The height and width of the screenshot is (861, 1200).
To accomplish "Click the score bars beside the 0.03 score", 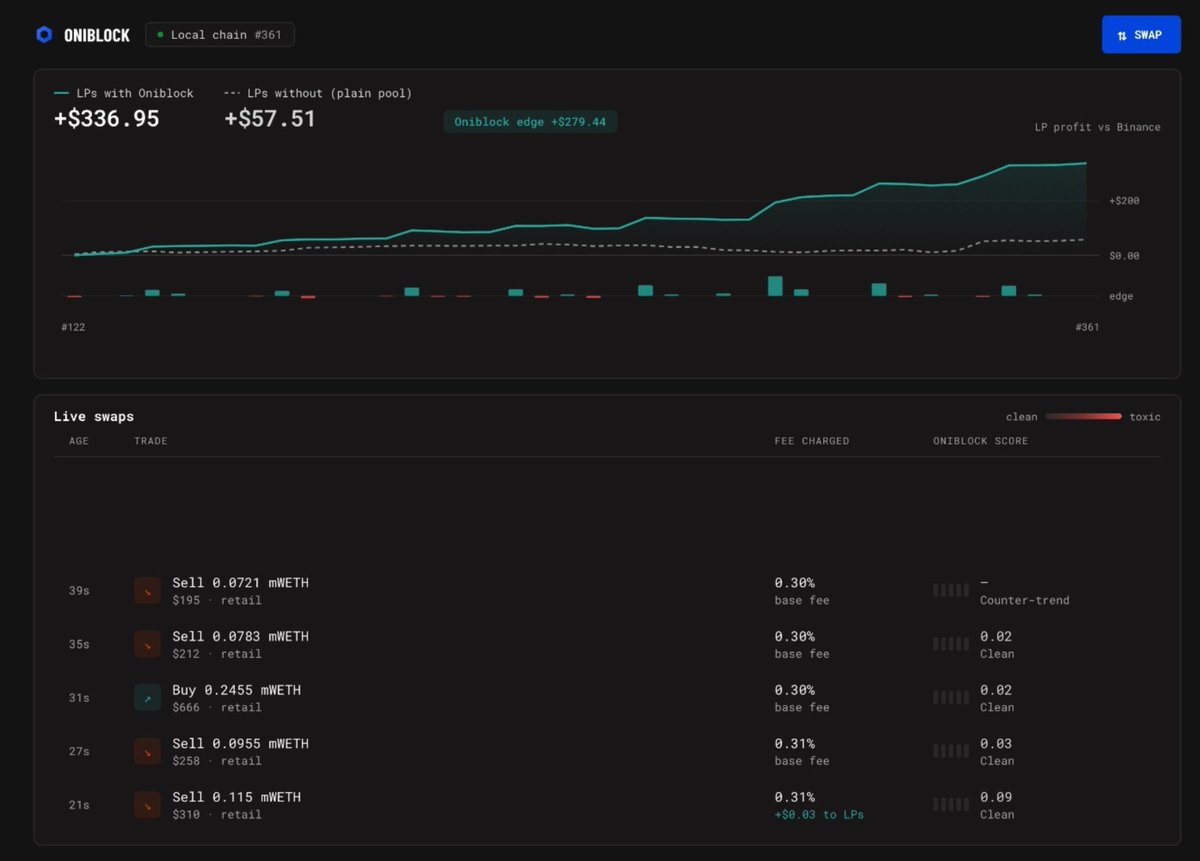I will point(951,751).
